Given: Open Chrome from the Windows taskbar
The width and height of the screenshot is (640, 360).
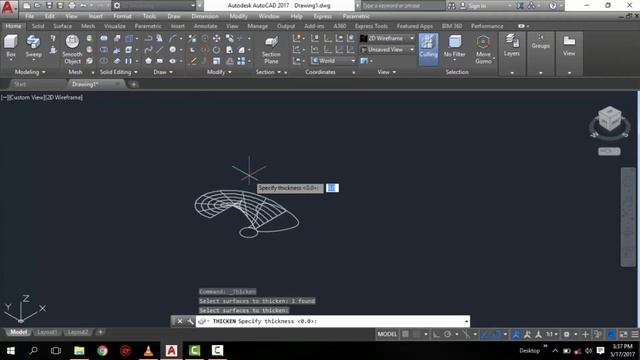Looking at the screenshot, I should (x=102, y=351).
